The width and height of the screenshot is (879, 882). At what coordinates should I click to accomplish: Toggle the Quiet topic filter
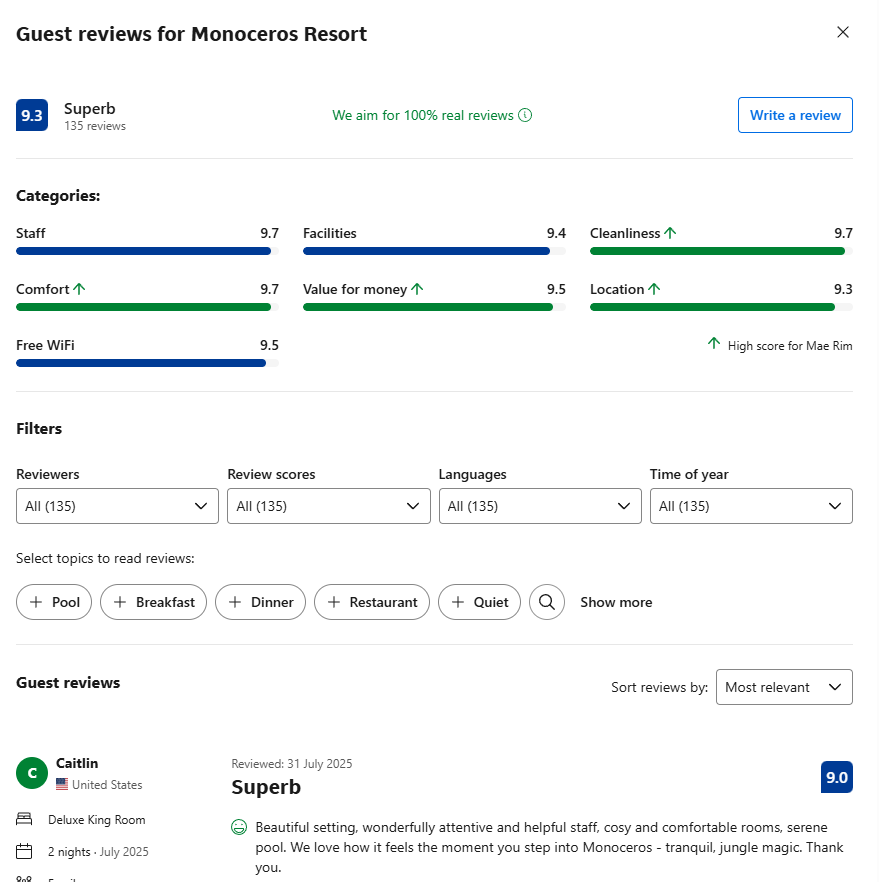click(x=479, y=602)
